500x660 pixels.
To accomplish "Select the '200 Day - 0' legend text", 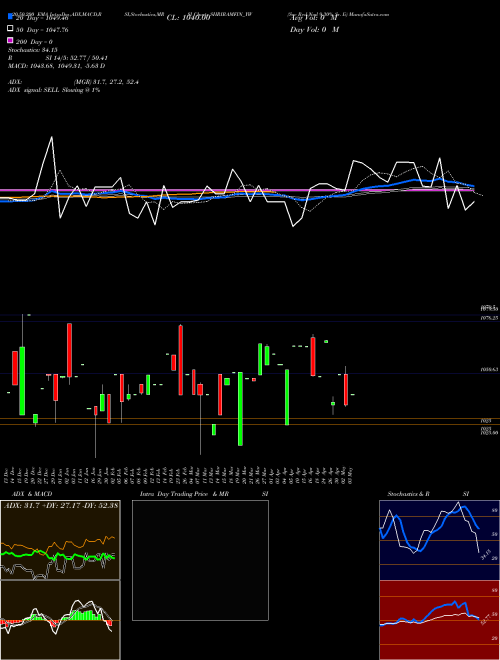I will point(34,42).
